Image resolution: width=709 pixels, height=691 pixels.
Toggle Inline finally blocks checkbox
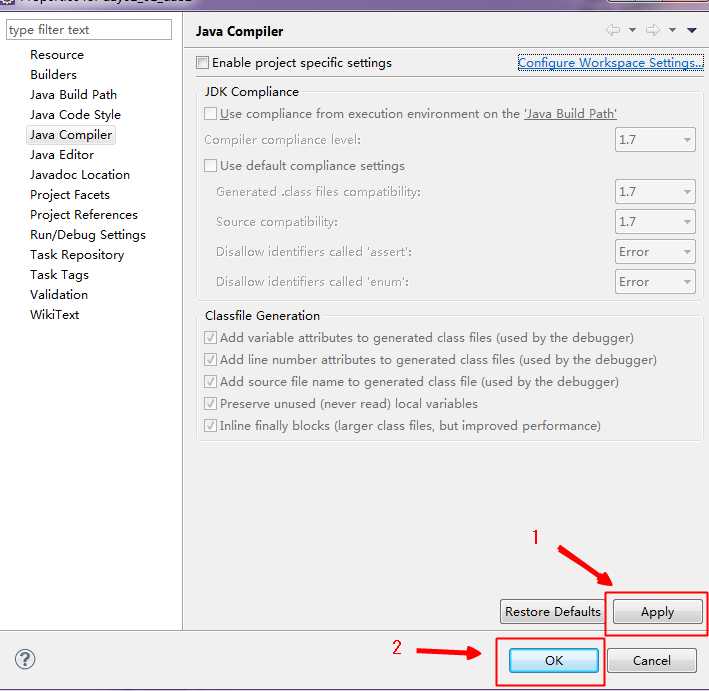click(210, 426)
